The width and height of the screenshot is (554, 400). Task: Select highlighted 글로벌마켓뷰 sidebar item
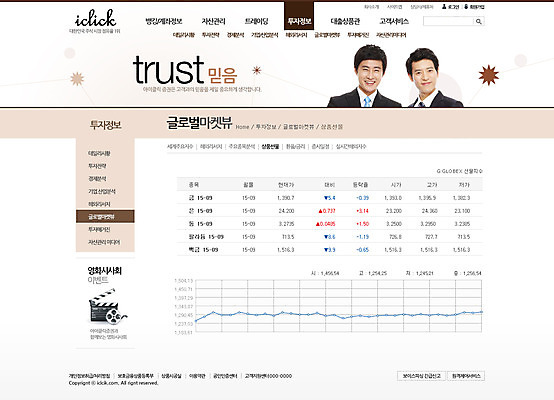105,216
